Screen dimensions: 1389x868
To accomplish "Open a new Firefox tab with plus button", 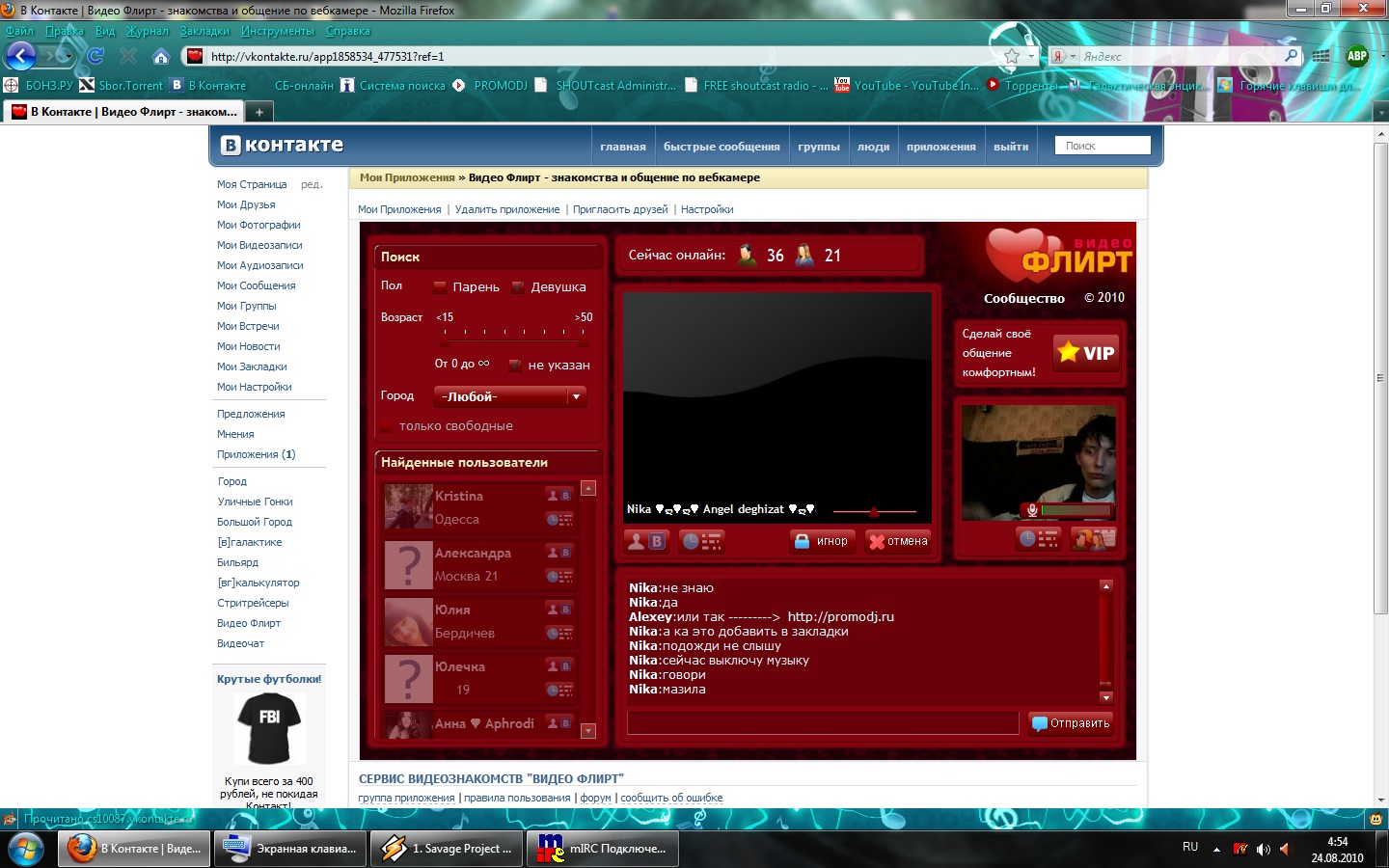I will click(x=259, y=112).
